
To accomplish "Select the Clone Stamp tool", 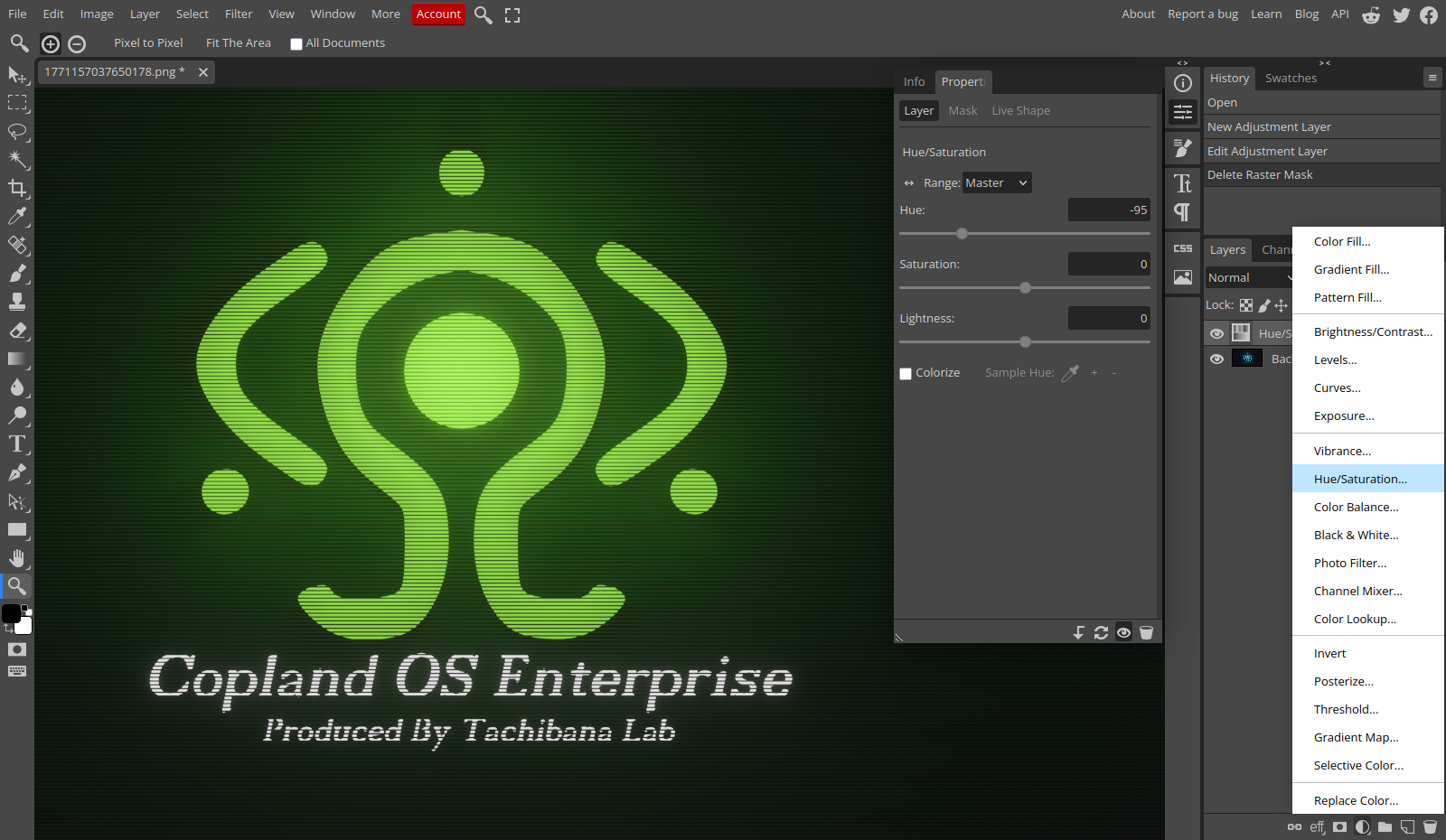I will pos(17,302).
